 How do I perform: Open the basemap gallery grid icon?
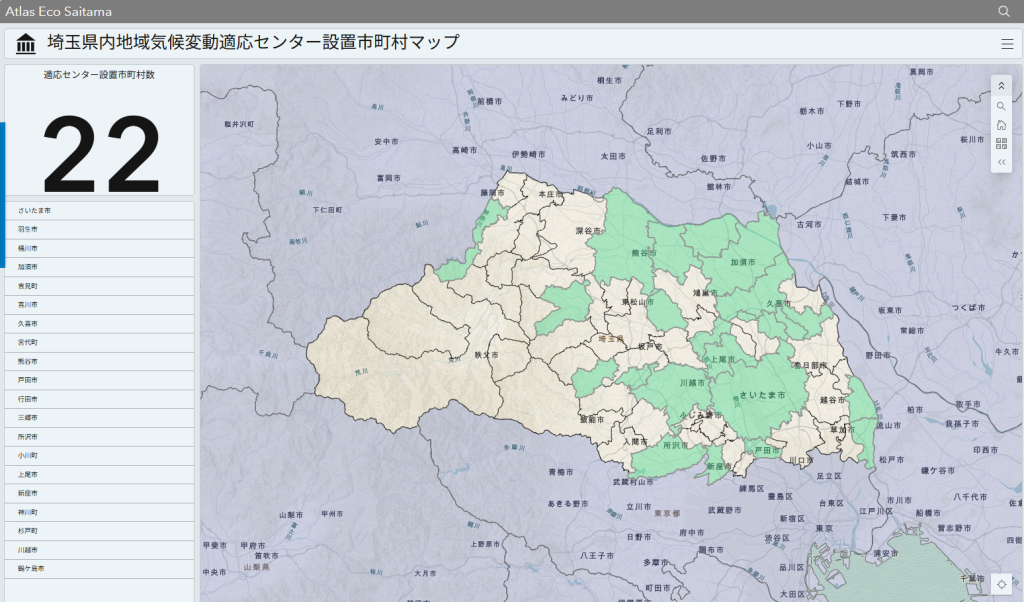coord(1001,143)
